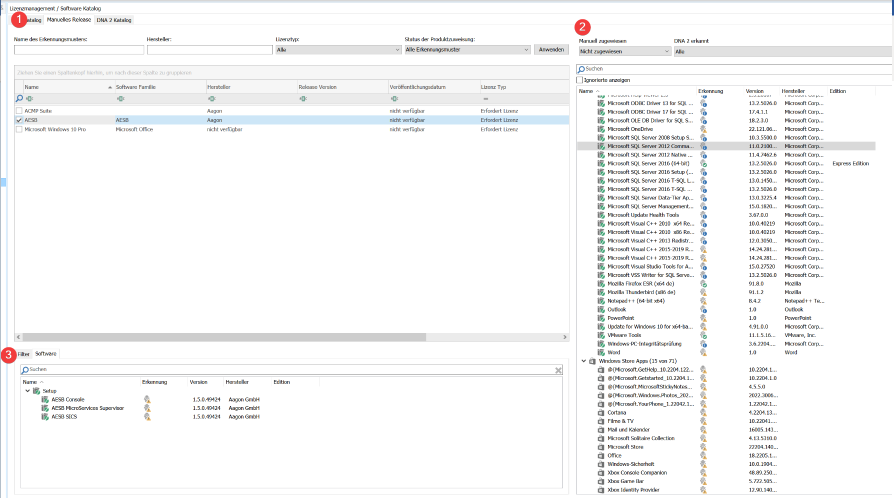Uncheck the AESB row checkbox

19,120
